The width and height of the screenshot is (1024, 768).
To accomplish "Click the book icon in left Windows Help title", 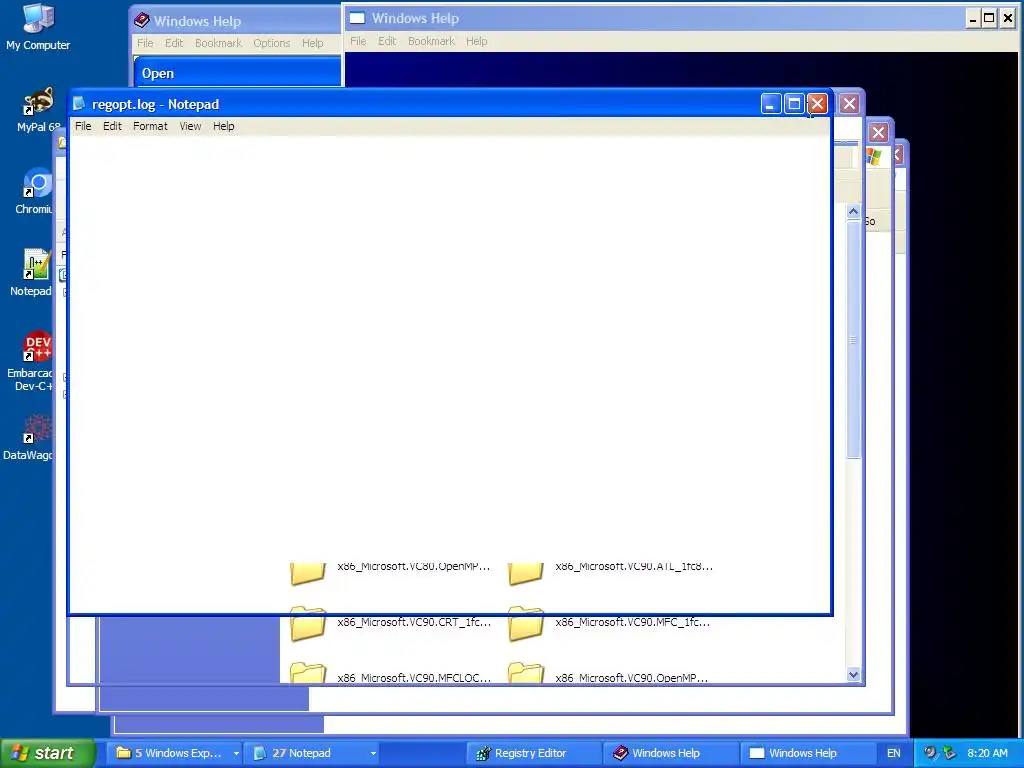I will pos(142,21).
